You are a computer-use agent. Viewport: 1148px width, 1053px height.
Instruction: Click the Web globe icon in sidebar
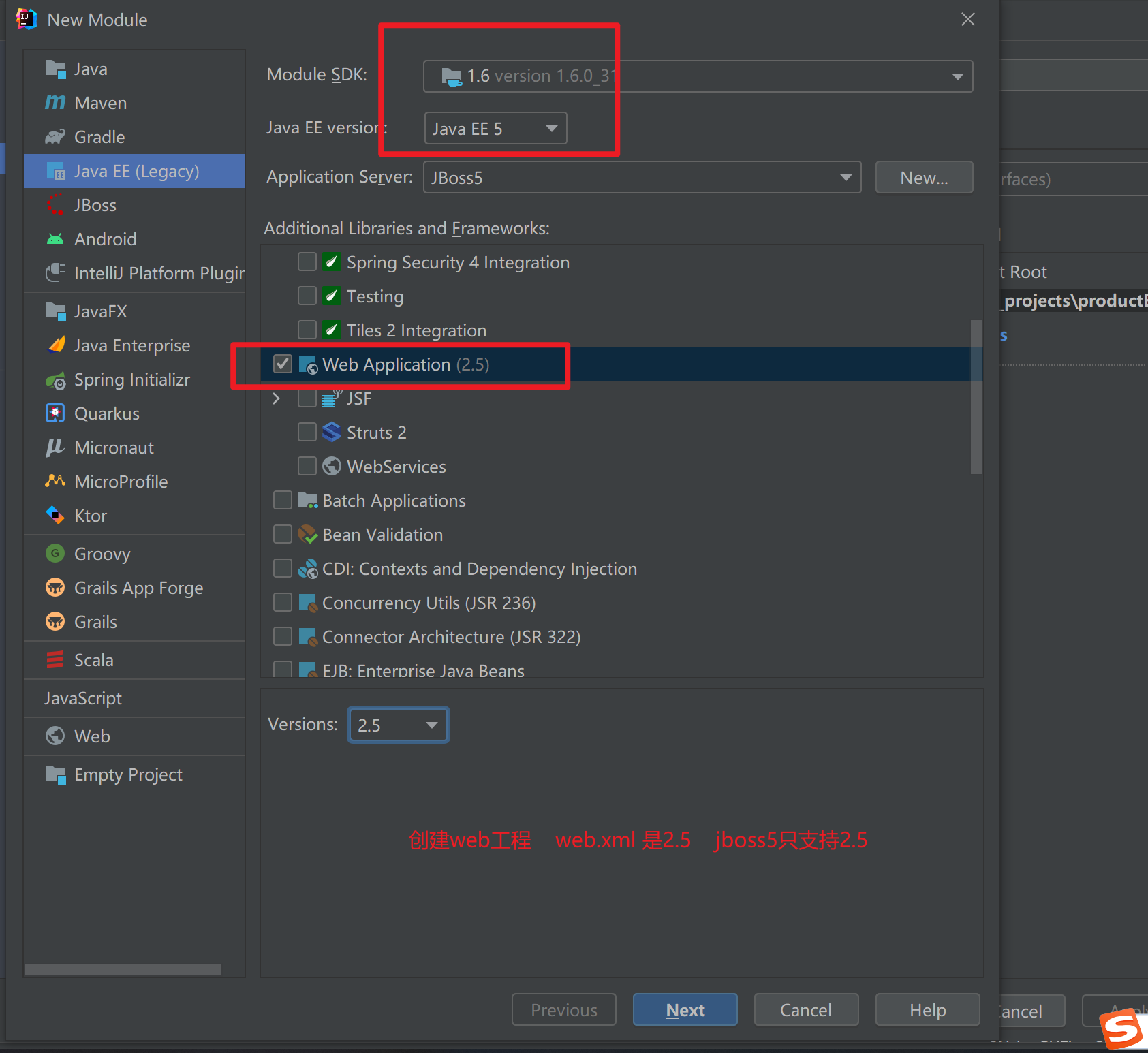tap(55, 736)
